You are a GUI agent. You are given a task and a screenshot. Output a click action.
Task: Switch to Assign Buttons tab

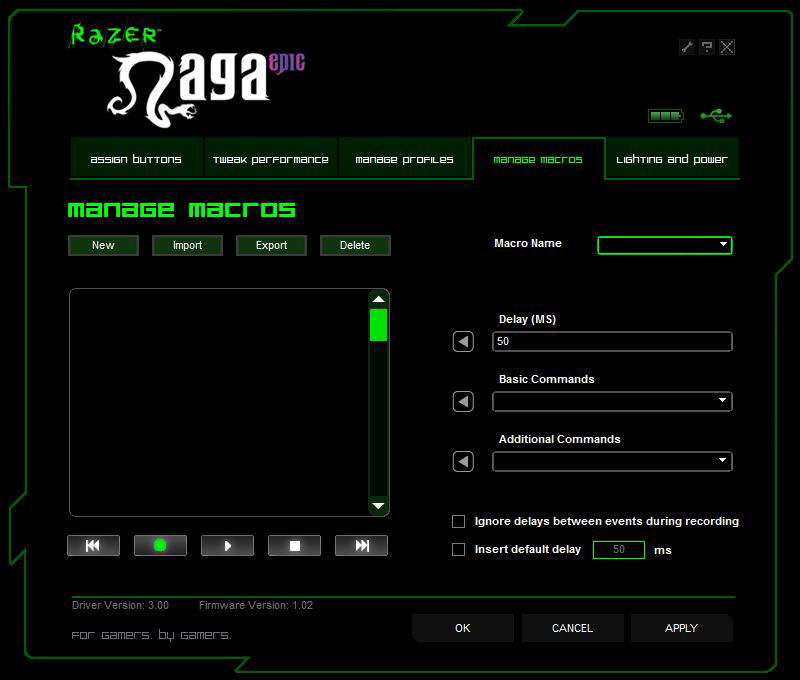point(136,159)
